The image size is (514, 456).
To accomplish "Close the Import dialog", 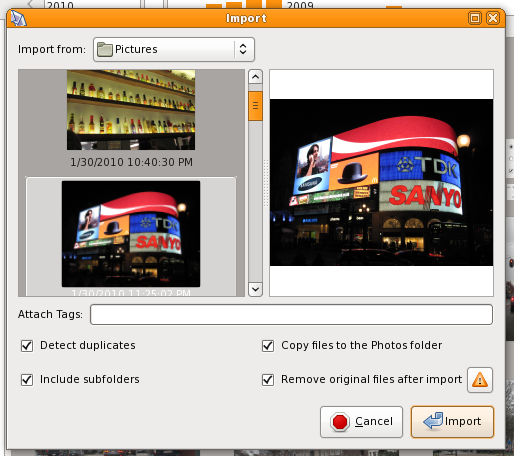I will (493, 18).
